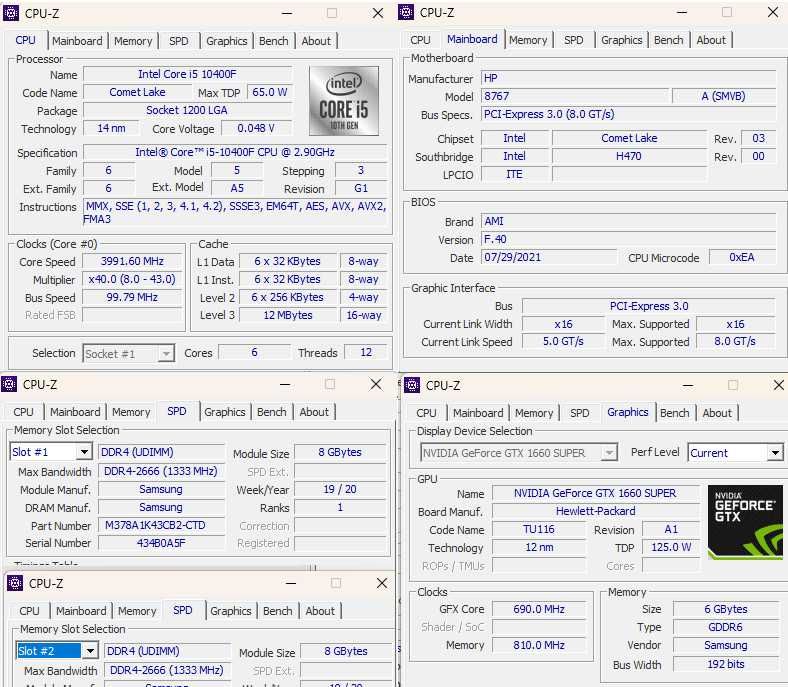Click CPU-Z app icon in Graphics window title bar
This screenshot has width=788, height=687.
pyautogui.click(x=412, y=385)
